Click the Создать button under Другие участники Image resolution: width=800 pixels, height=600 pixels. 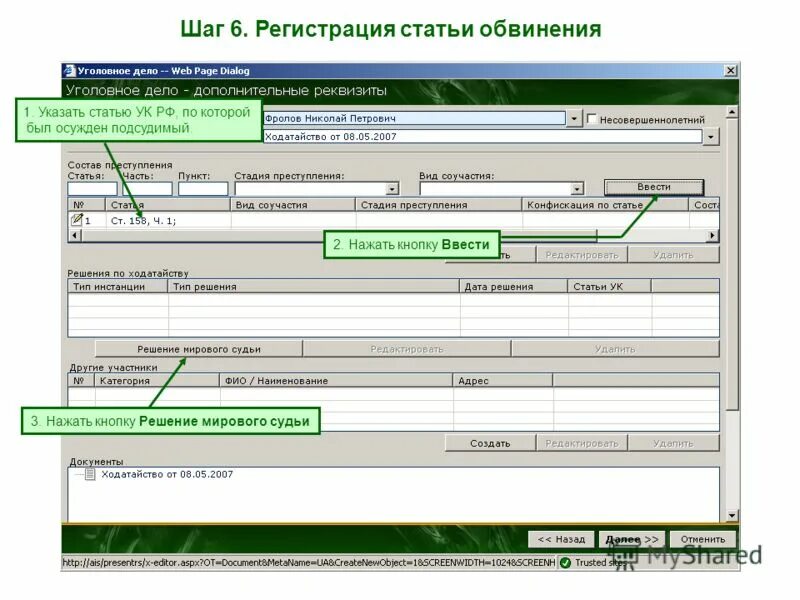(489, 443)
